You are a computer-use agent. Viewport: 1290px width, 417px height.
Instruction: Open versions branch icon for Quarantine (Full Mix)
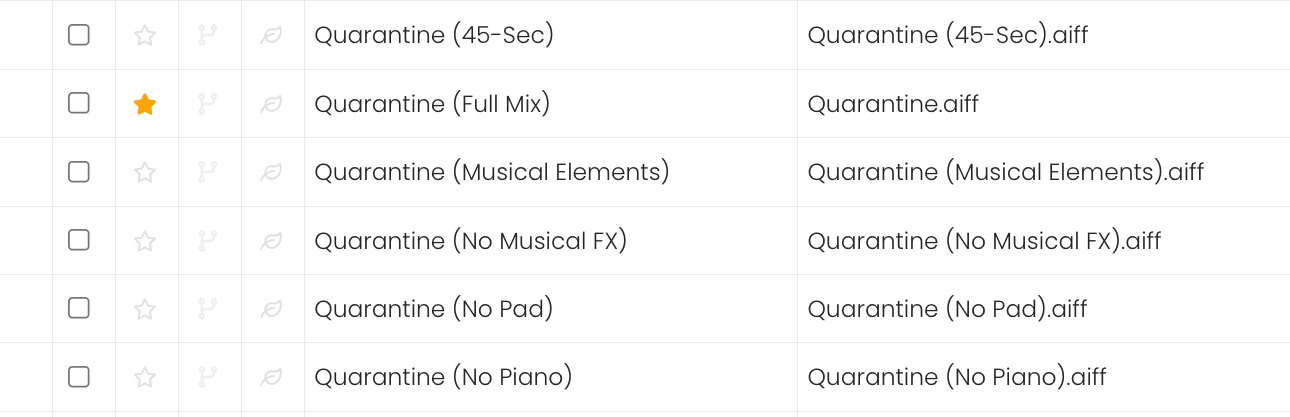click(x=207, y=104)
